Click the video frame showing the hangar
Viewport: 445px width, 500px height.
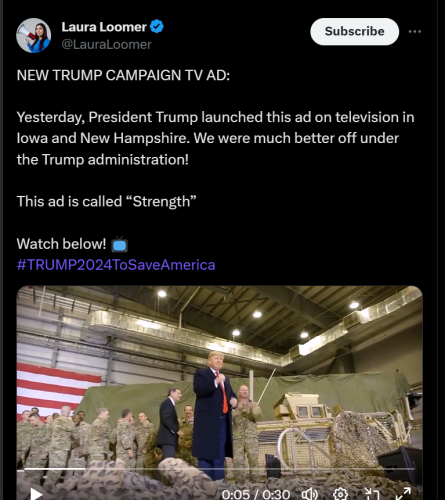(220, 377)
